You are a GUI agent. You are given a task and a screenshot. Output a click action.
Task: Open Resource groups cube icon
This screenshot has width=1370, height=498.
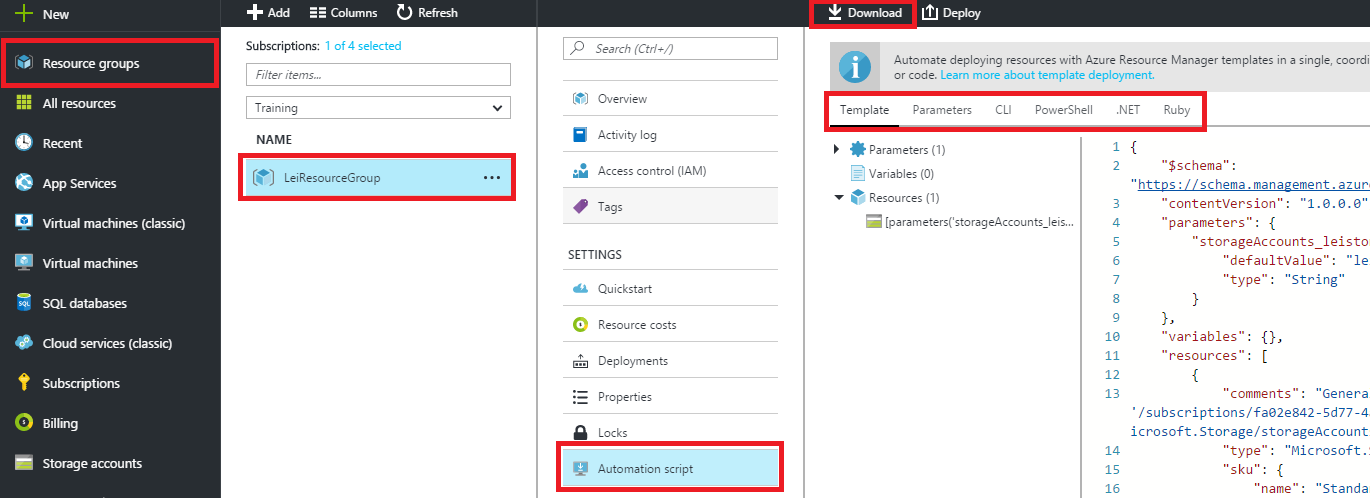pos(24,63)
